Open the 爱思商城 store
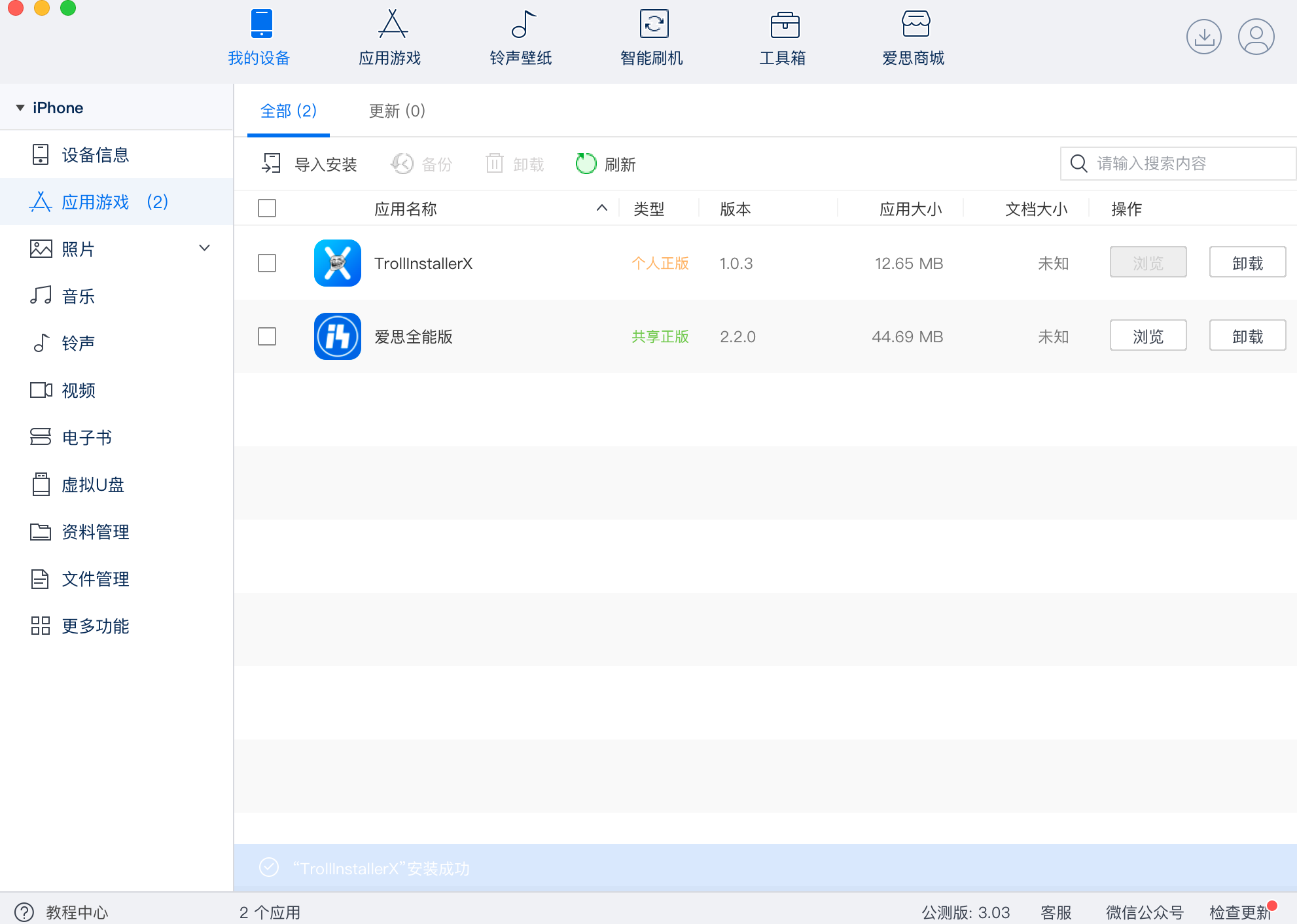 tap(914, 37)
